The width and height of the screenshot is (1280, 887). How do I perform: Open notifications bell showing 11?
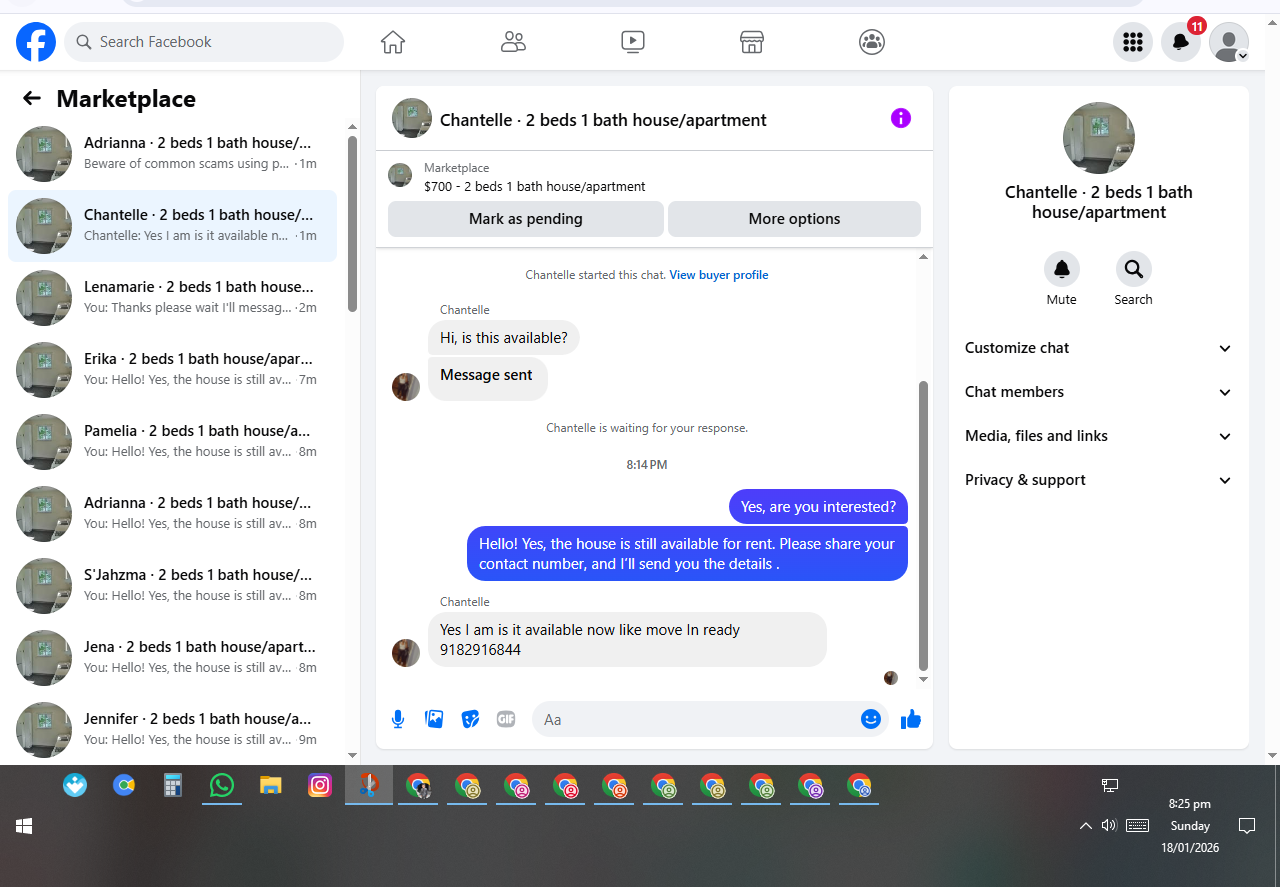1181,42
